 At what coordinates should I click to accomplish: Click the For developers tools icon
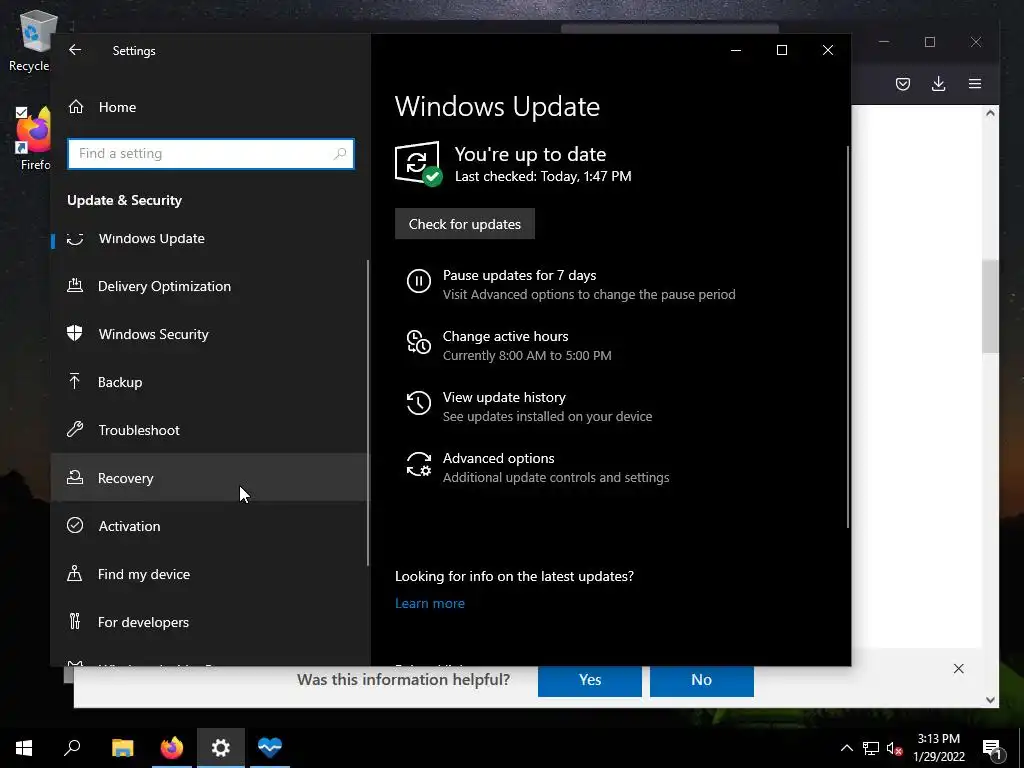pyautogui.click(x=74, y=621)
